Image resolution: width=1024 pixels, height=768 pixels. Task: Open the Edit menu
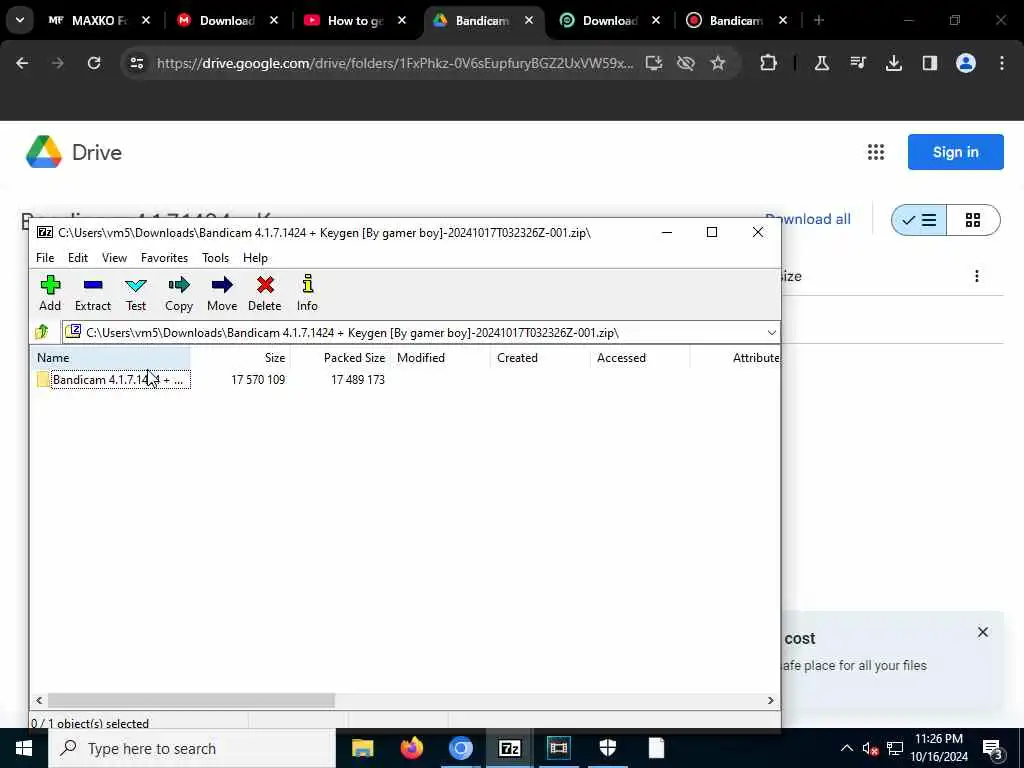[x=78, y=258]
